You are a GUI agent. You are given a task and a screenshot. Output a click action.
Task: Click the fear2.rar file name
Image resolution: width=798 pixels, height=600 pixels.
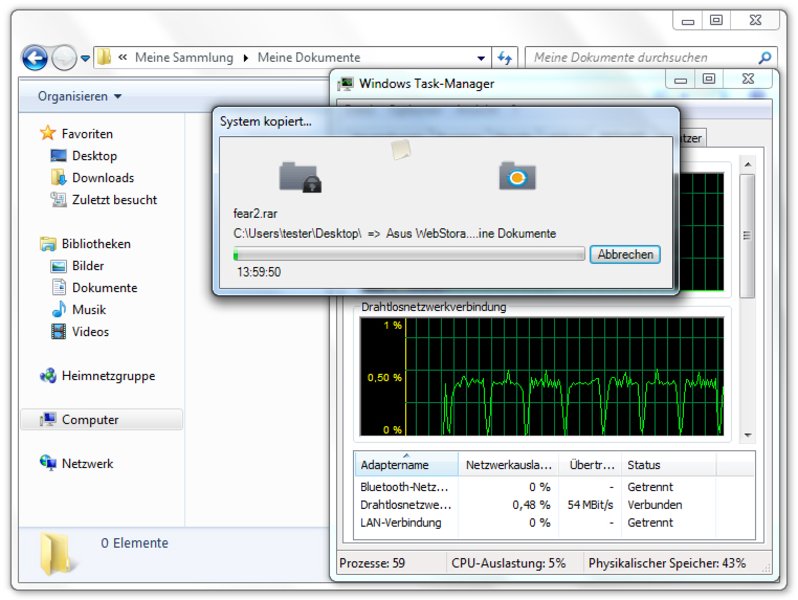pos(255,213)
